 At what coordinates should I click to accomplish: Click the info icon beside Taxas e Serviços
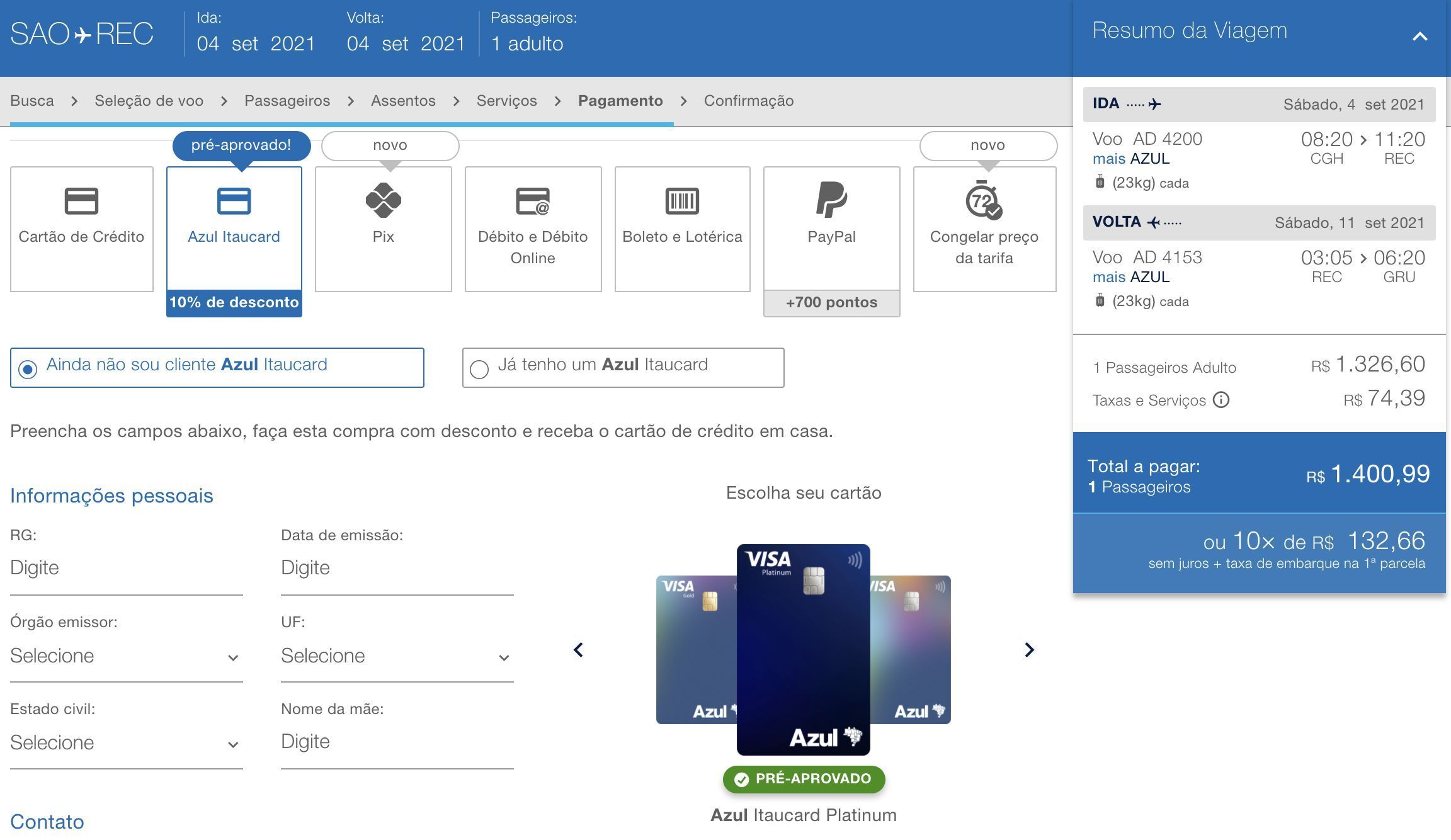click(1221, 400)
